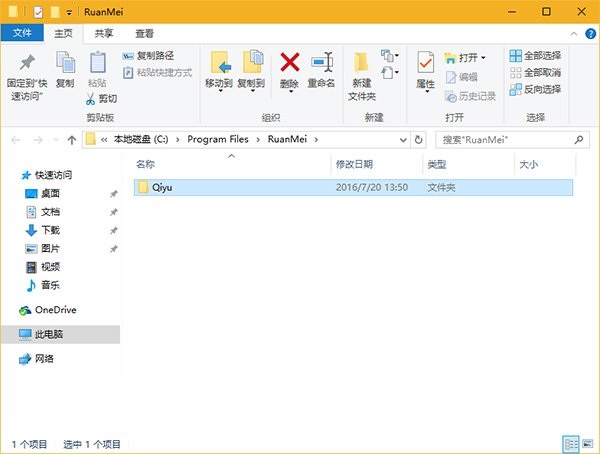Screen dimensions: 600x454
Task: Click the pin icon beside Desktop (桌面)
Action: click(x=114, y=194)
